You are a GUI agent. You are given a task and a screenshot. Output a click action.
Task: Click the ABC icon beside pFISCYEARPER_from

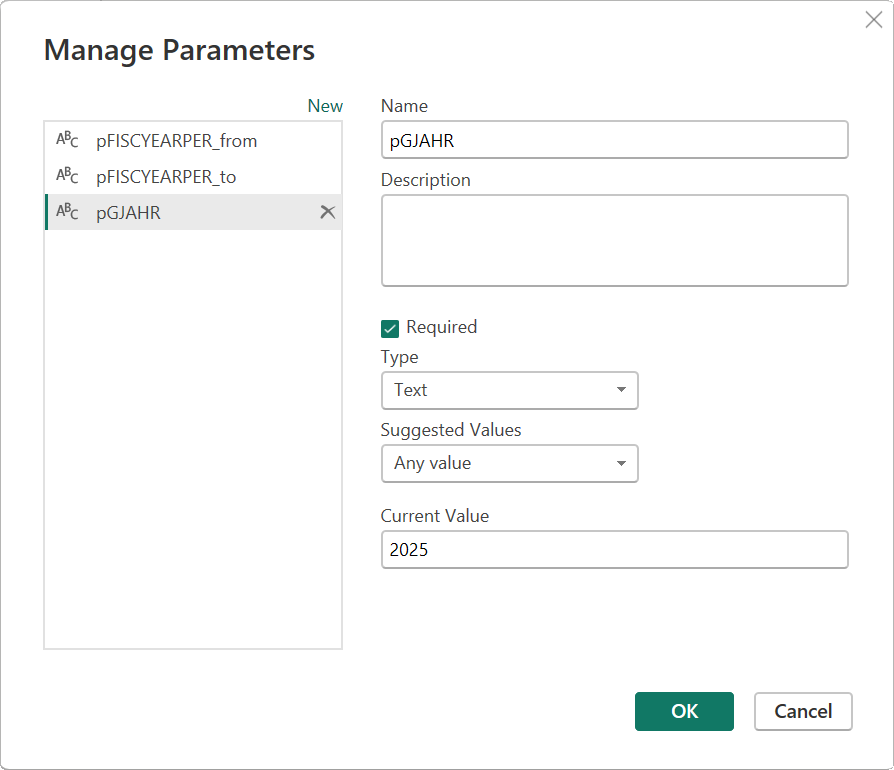[65, 140]
